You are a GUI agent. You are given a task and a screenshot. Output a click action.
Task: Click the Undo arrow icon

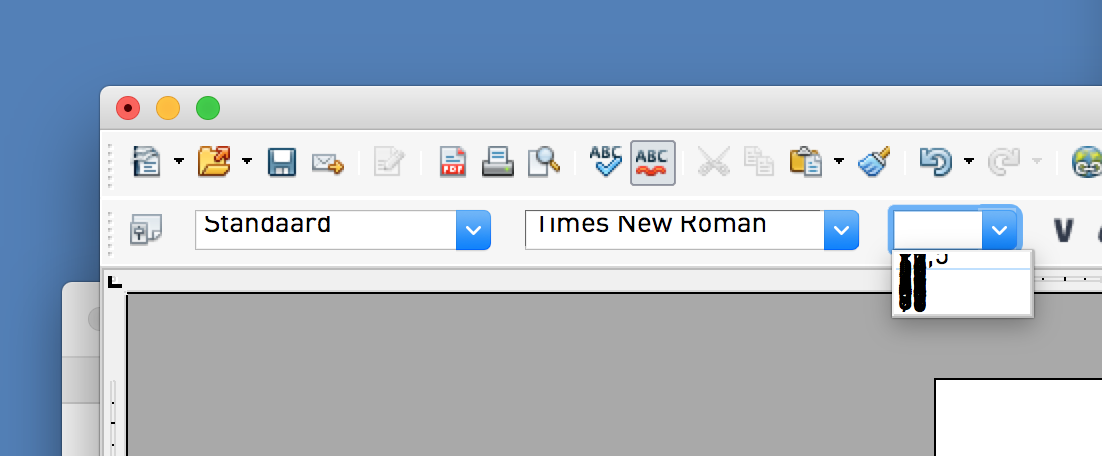pyautogui.click(x=935, y=161)
